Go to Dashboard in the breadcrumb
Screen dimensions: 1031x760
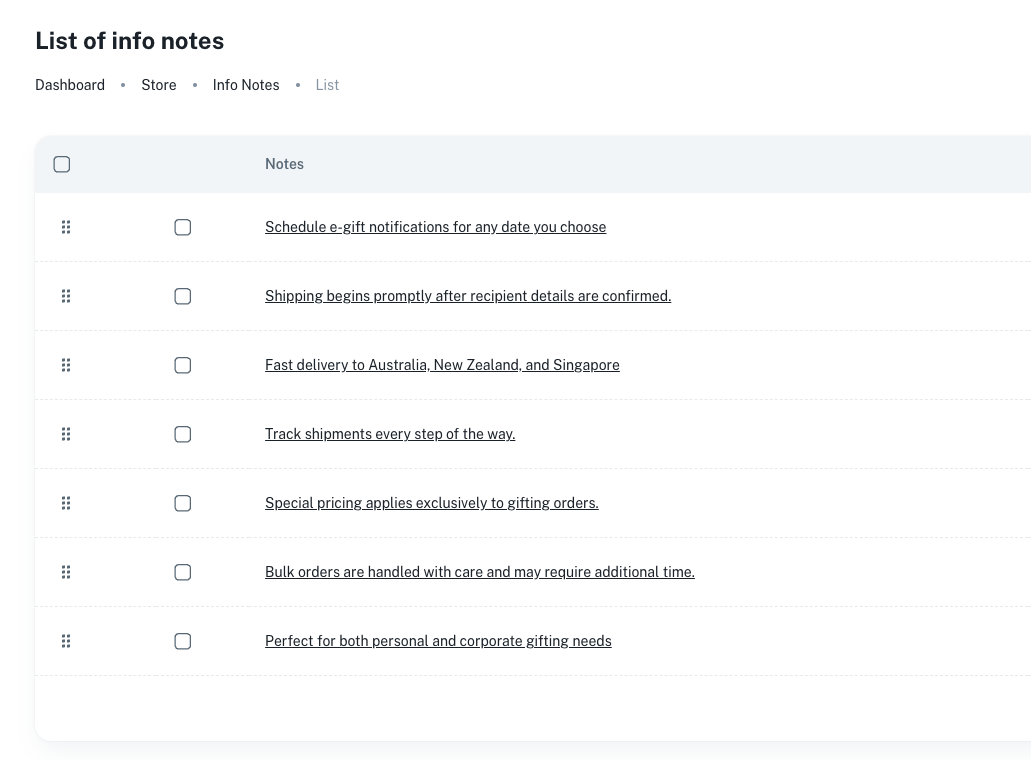pyautogui.click(x=70, y=85)
